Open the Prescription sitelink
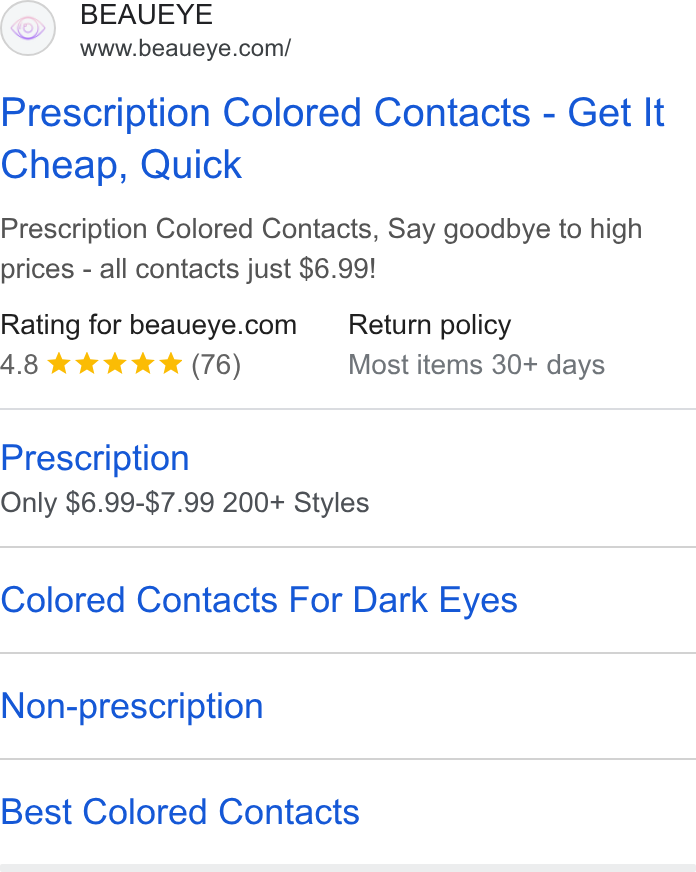 point(95,458)
